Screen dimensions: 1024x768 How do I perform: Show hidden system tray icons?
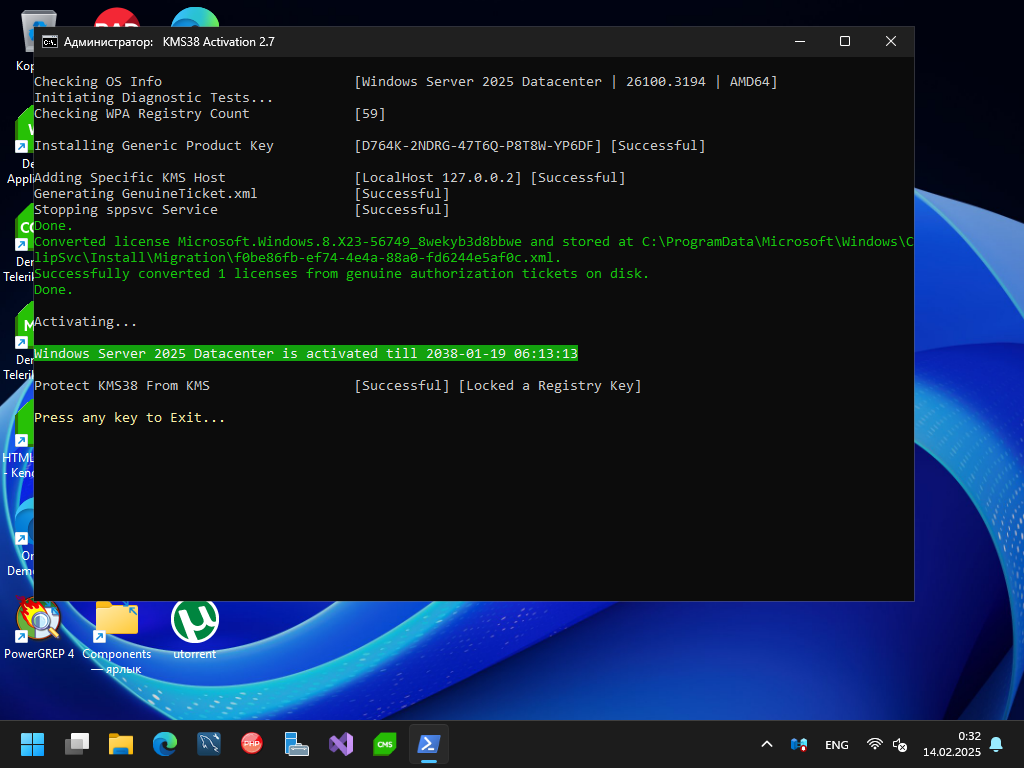click(767, 744)
